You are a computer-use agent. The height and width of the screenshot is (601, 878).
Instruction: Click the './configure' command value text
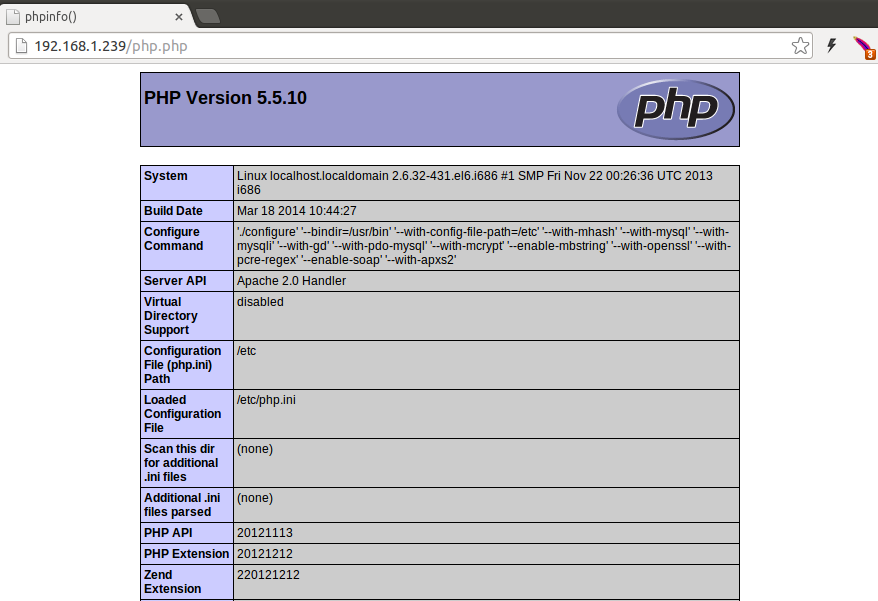pyautogui.click(x=484, y=246)
